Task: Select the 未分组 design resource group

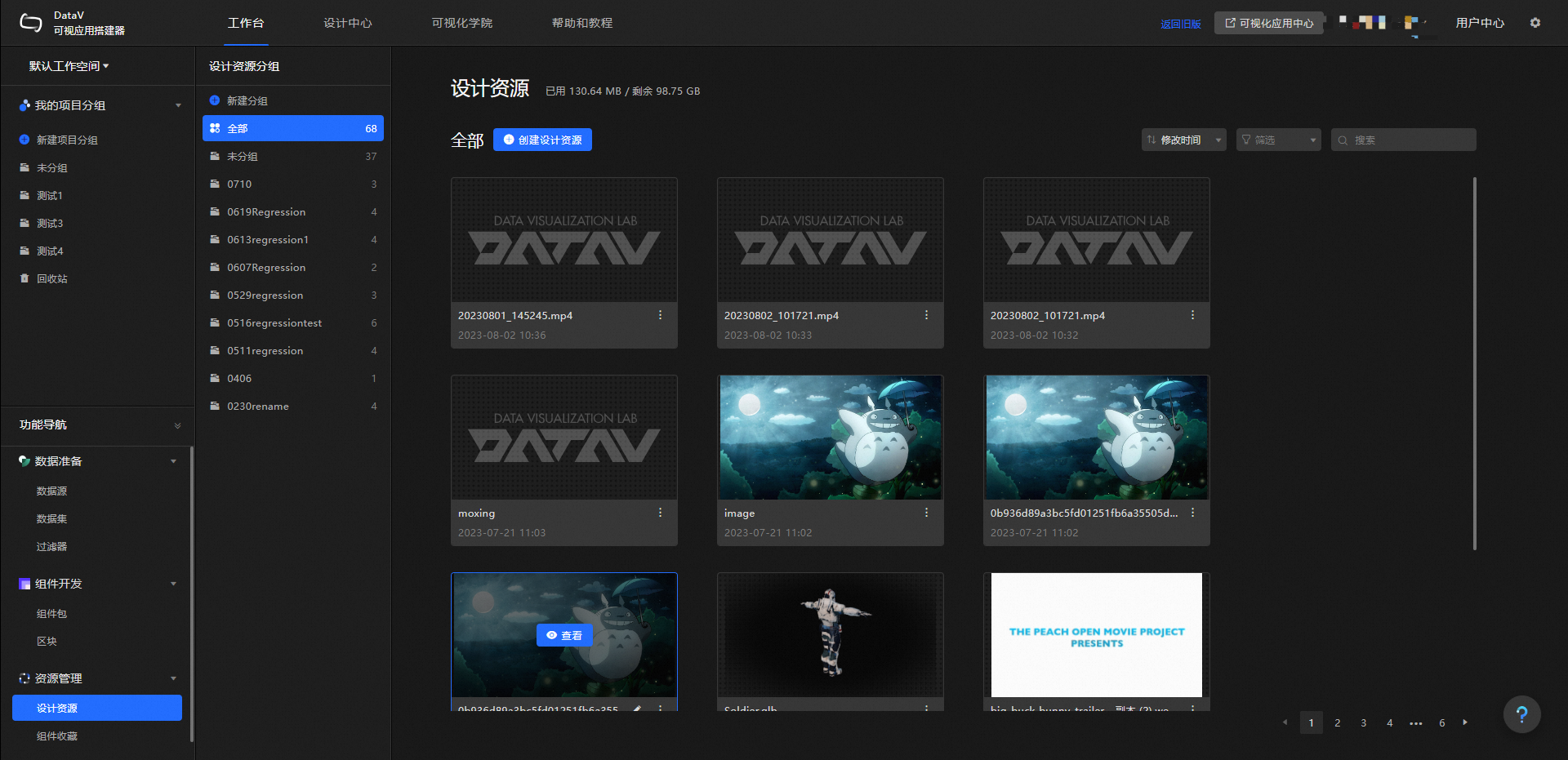Action: (293, 156)
